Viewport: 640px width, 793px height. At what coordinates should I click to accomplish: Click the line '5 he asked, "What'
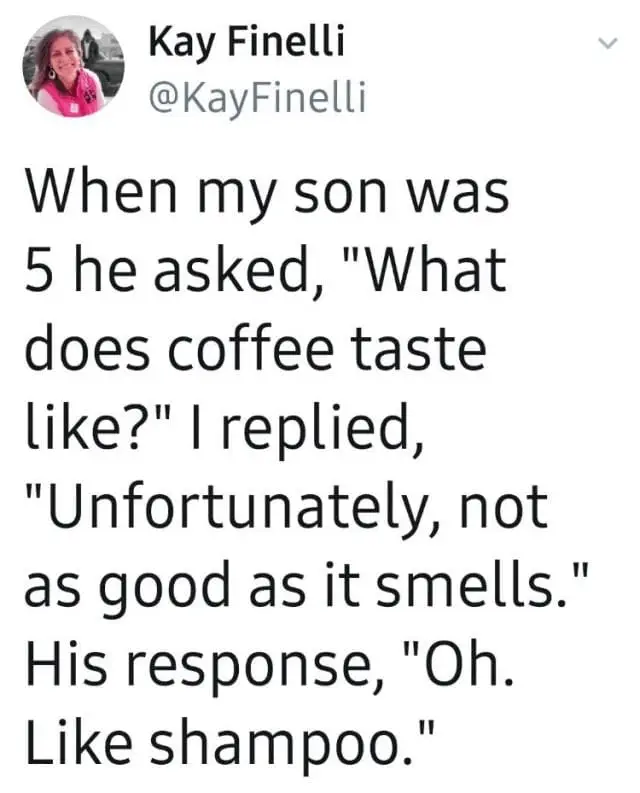(x=266, y=270)
